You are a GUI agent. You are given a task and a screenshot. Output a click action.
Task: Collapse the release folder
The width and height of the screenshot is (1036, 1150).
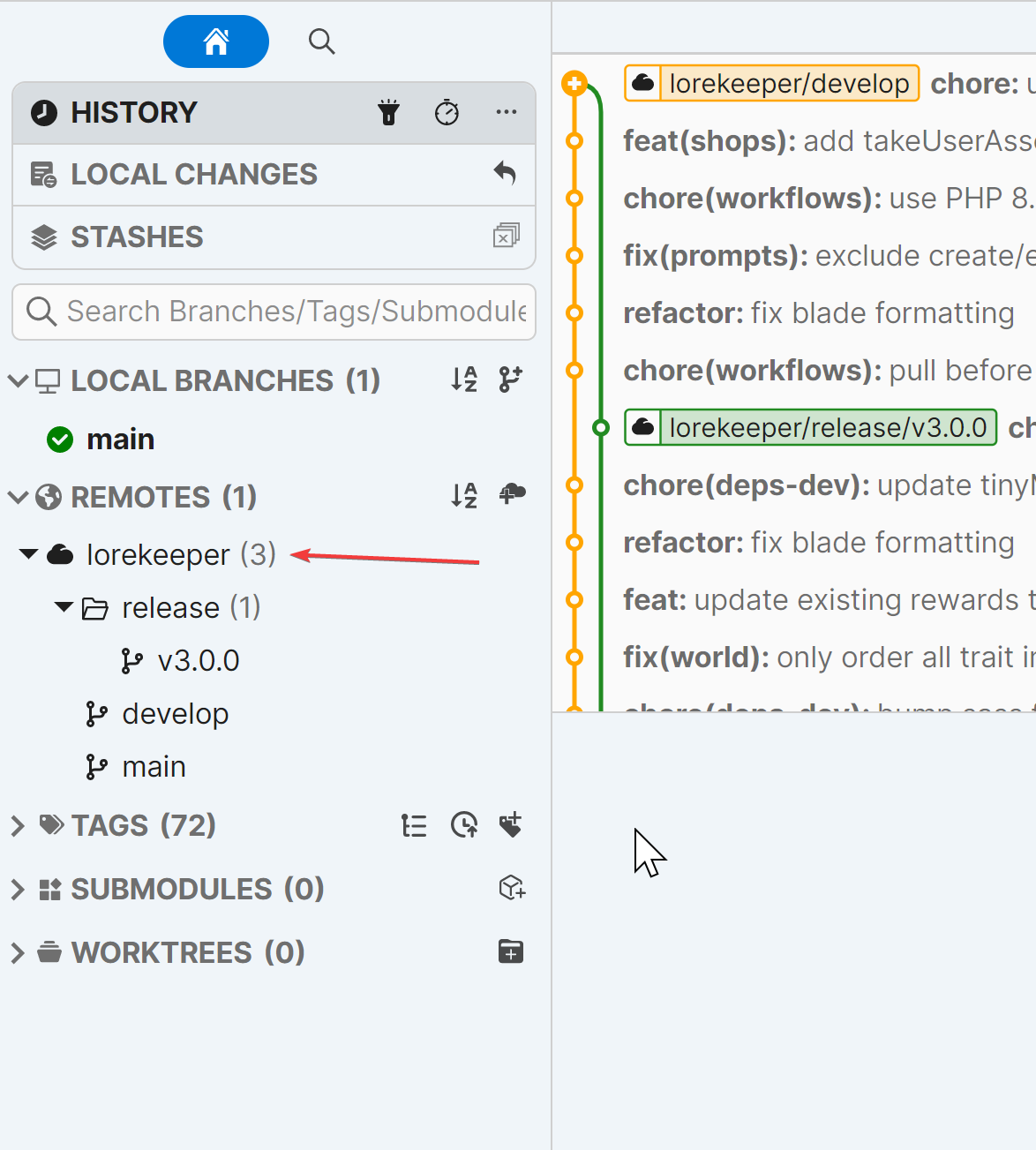tap(64, 607)
